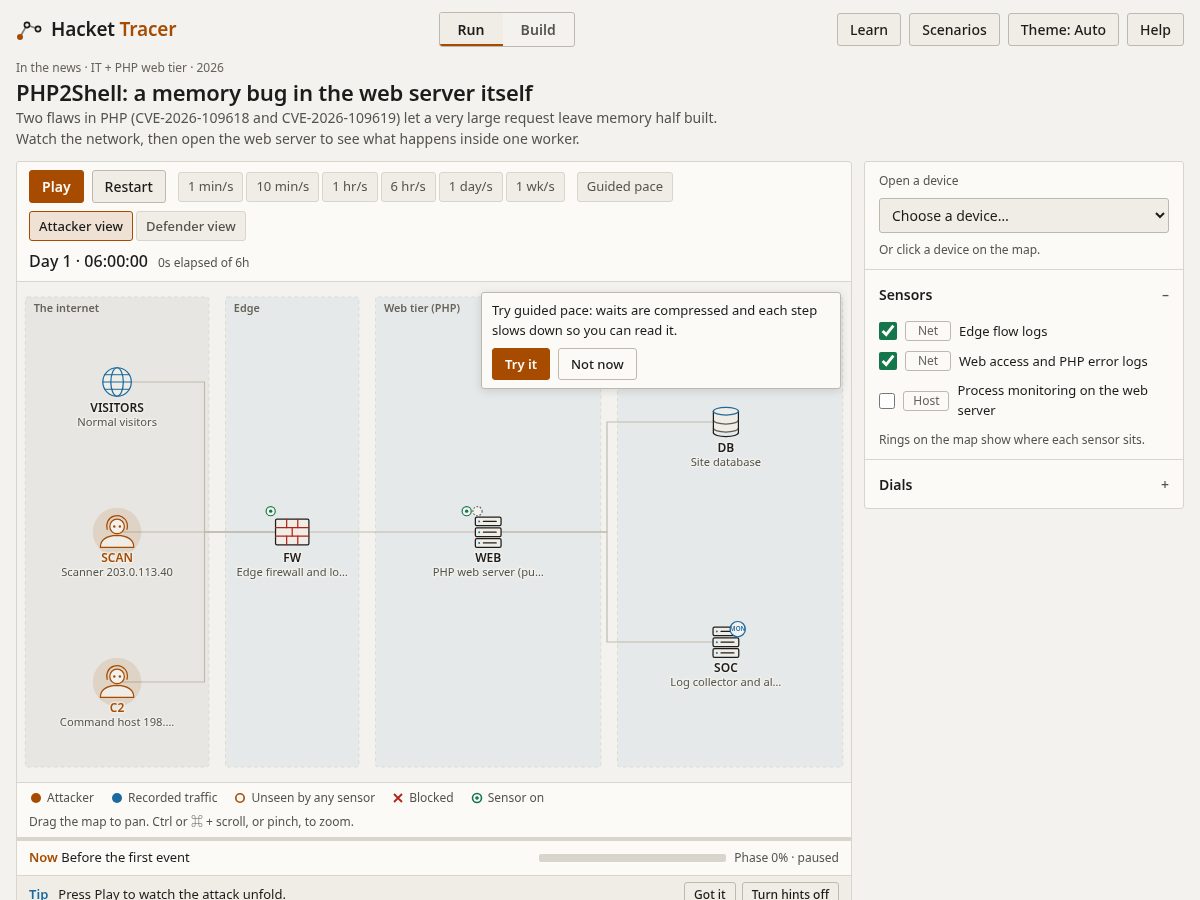Switch to Attacker view
Image resolution: width=1200 pixels, height=900 pixels.
(81, 226)
